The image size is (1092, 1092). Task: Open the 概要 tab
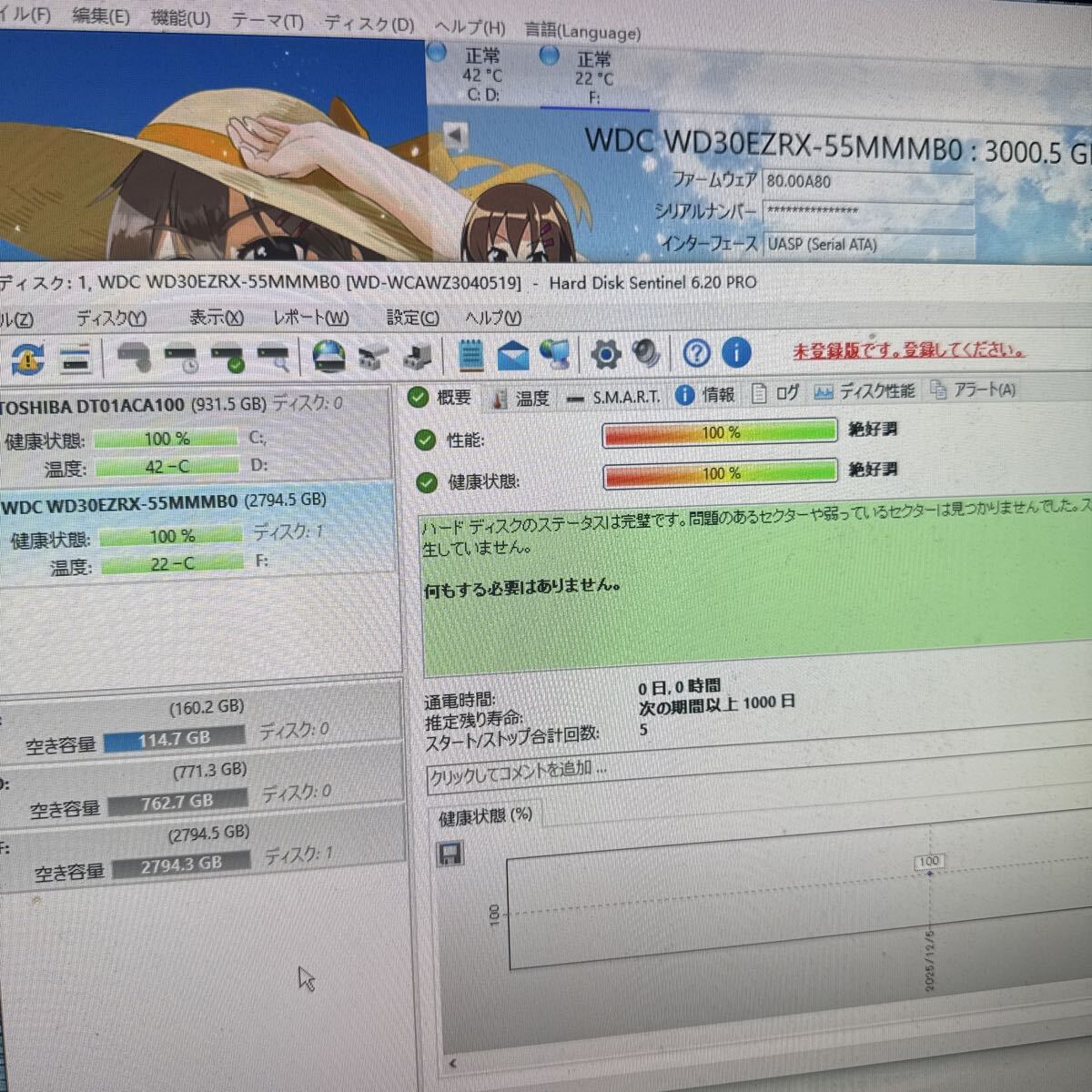pyautogui.click(x=440, y=398)
